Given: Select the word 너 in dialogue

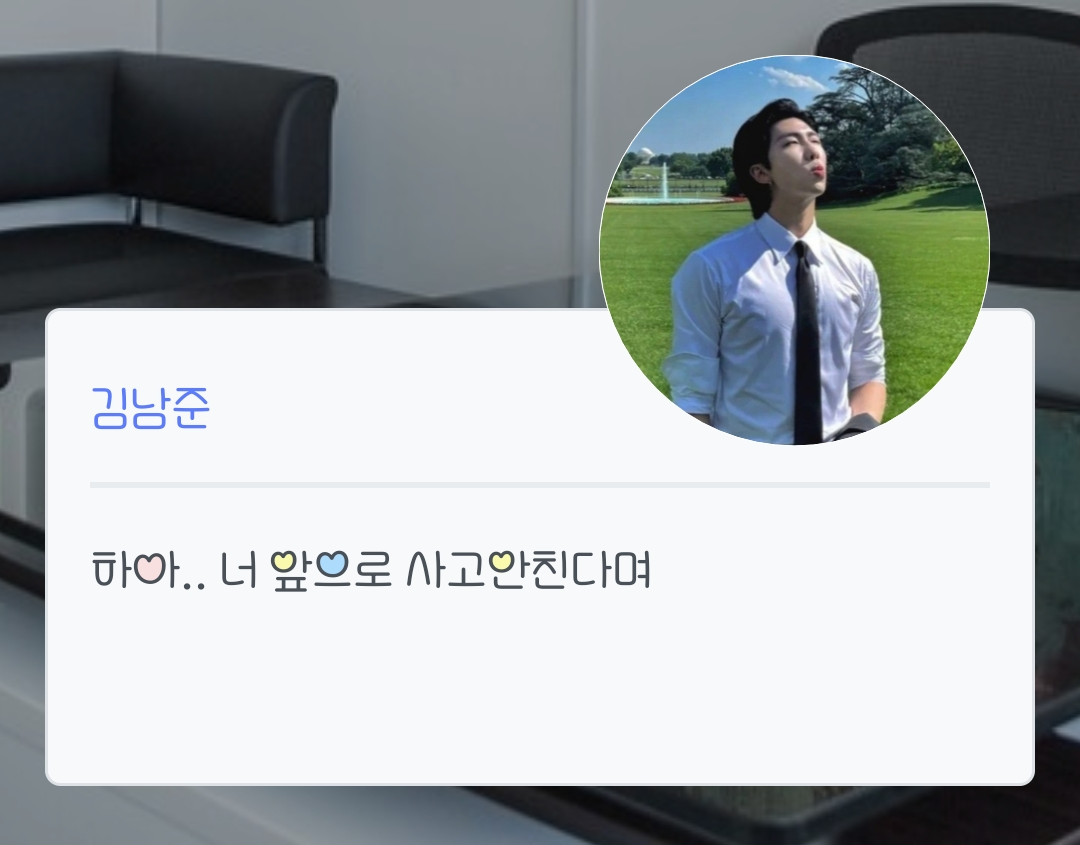Looking at the screenshot, I should click(x=239, y=570).
